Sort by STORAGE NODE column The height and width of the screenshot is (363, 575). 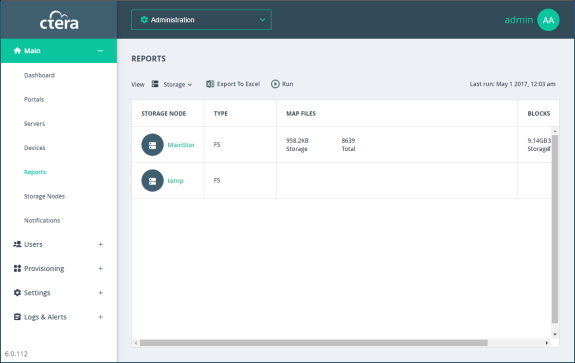(x=164, y=114)
